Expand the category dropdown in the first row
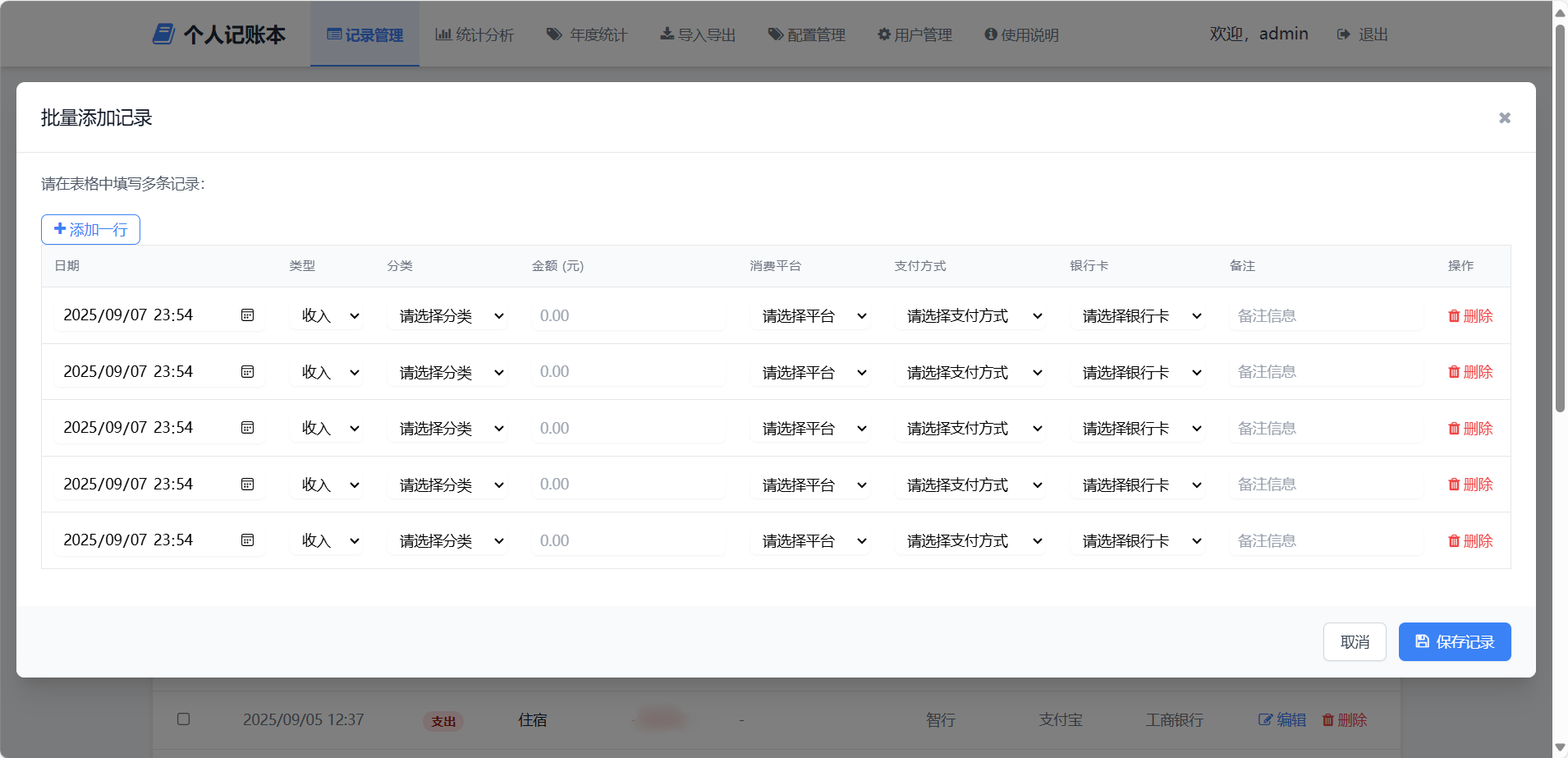The image size is (1568, 758). (447, 316)
